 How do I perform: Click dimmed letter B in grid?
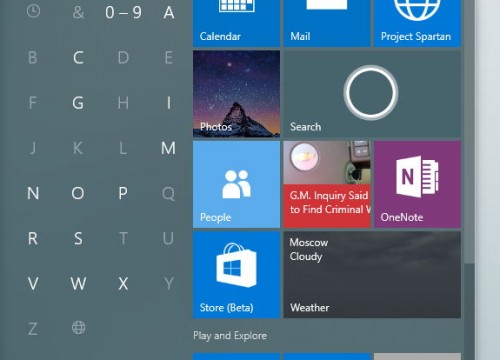pyautogui.click(x=33, y=57)
